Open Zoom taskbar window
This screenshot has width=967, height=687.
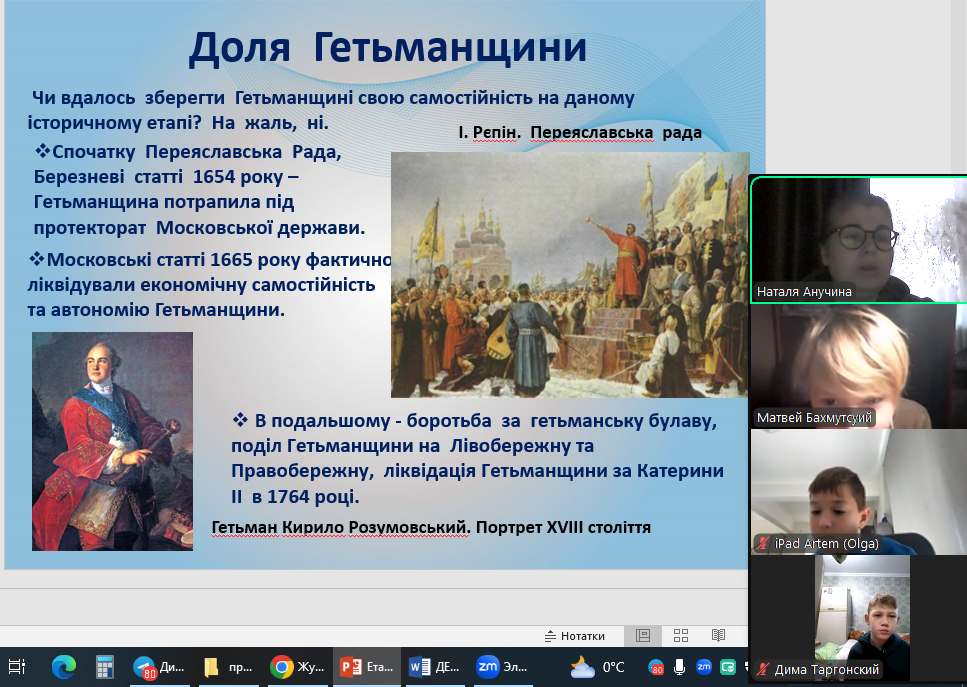click(x=503, y=667)
